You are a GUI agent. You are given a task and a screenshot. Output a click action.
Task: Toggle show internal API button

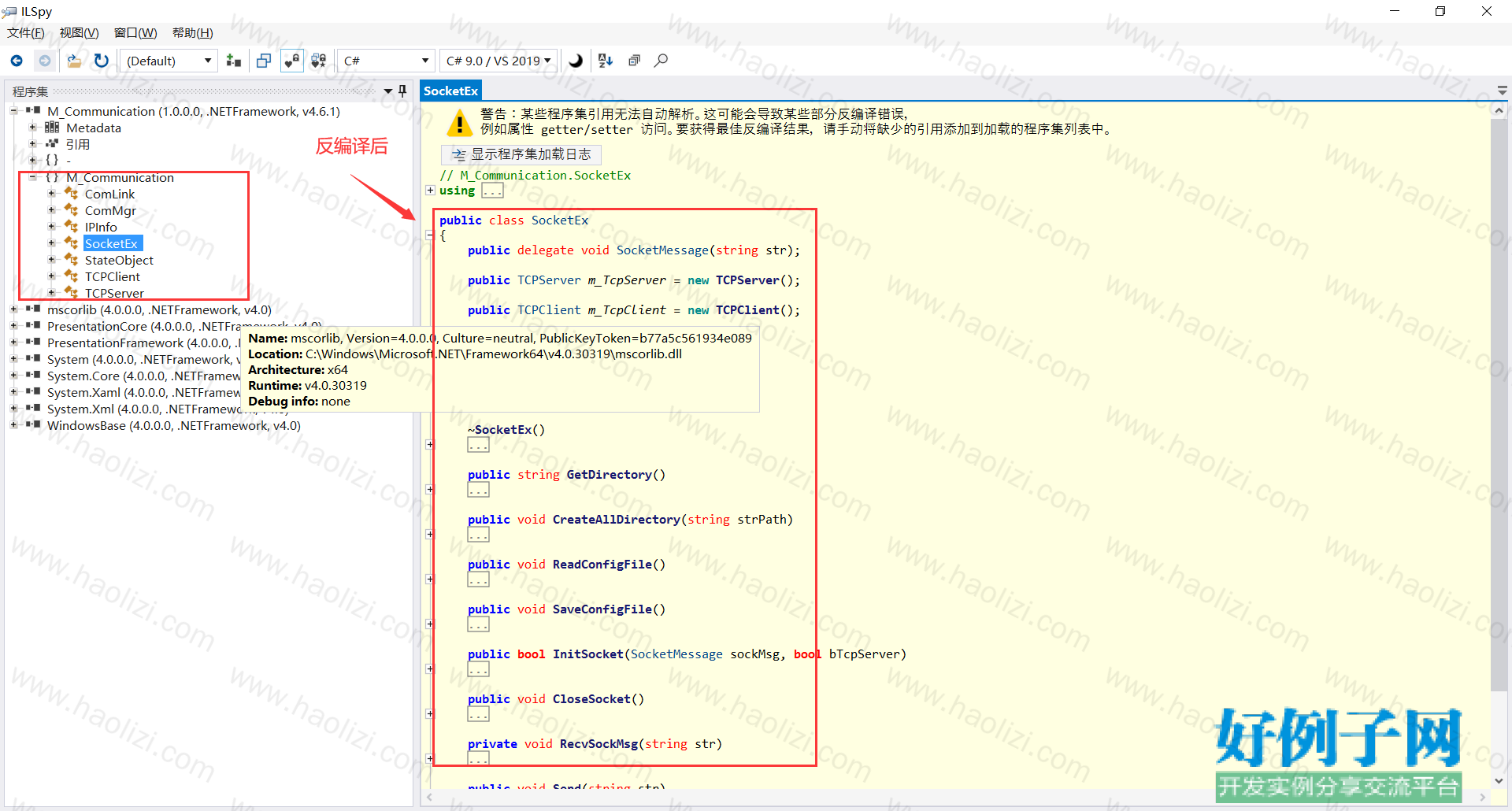point(291,61)
